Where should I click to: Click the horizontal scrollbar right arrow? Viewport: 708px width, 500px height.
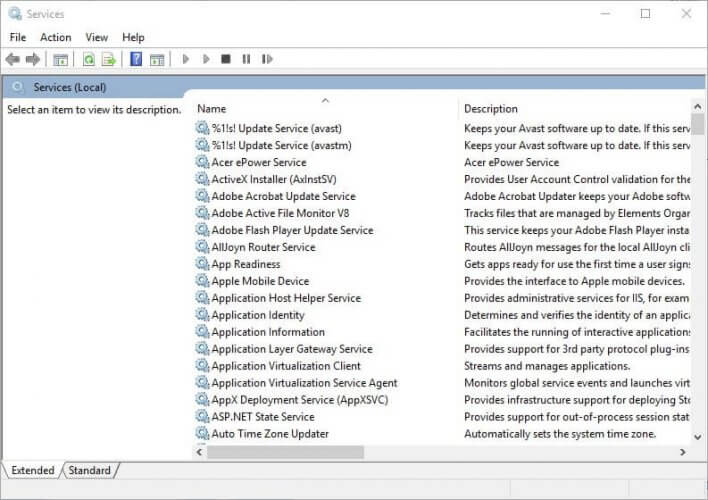tap(683, 452)
